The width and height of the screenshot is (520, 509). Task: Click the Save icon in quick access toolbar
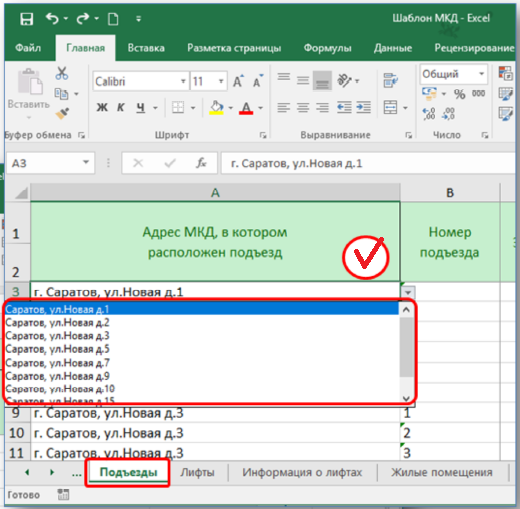27,18
